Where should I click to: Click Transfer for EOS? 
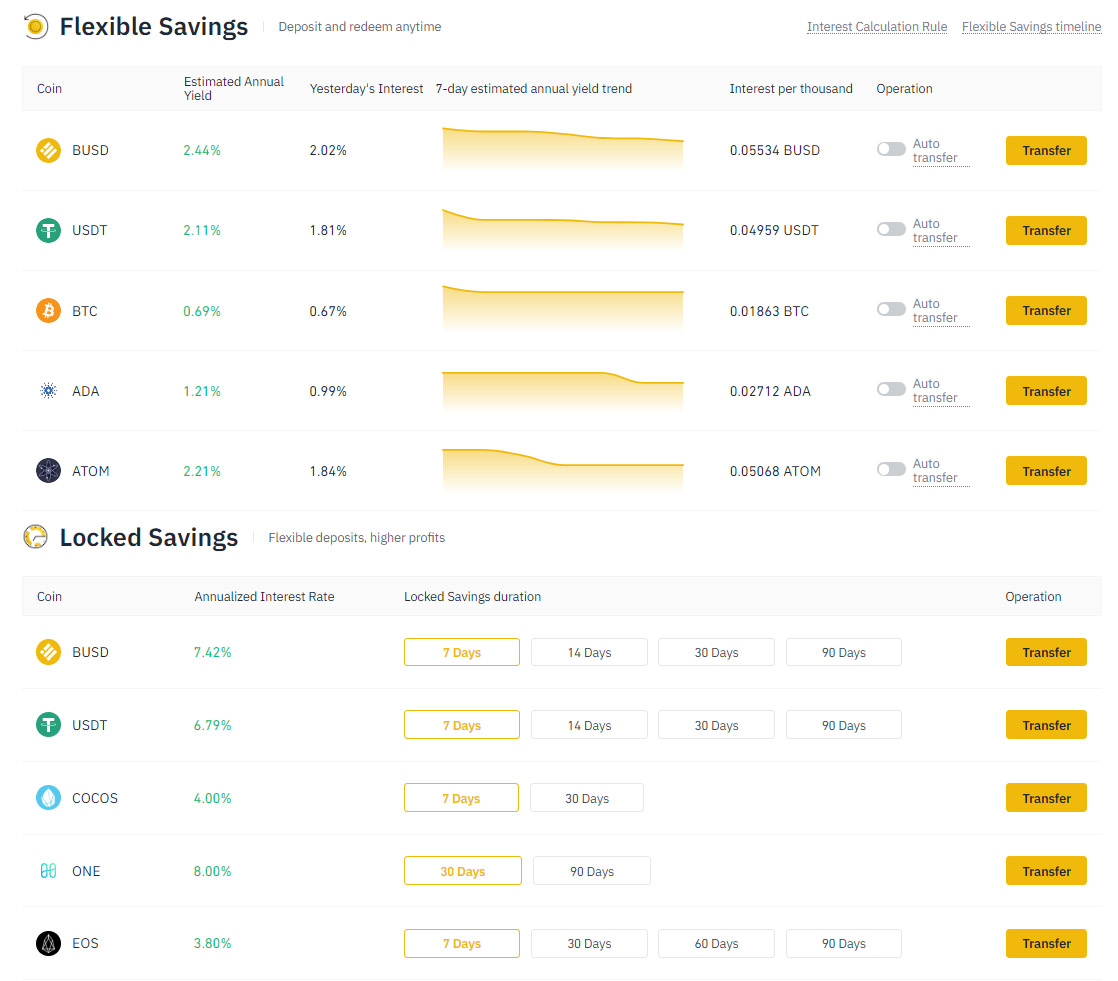(x=1046, y=943)
